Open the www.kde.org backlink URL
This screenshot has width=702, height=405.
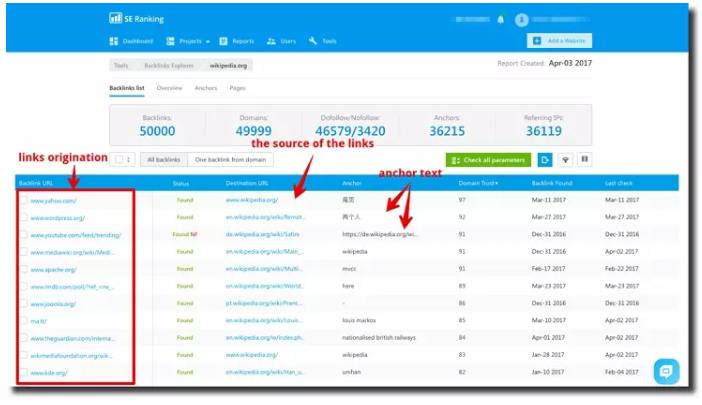(x=48, y=372)
